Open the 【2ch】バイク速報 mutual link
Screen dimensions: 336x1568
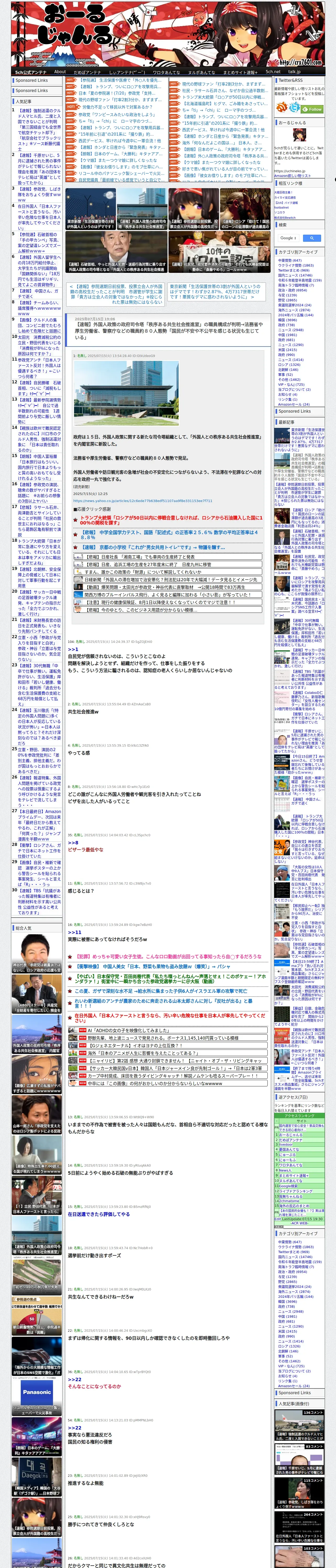[x=286, y=203]
